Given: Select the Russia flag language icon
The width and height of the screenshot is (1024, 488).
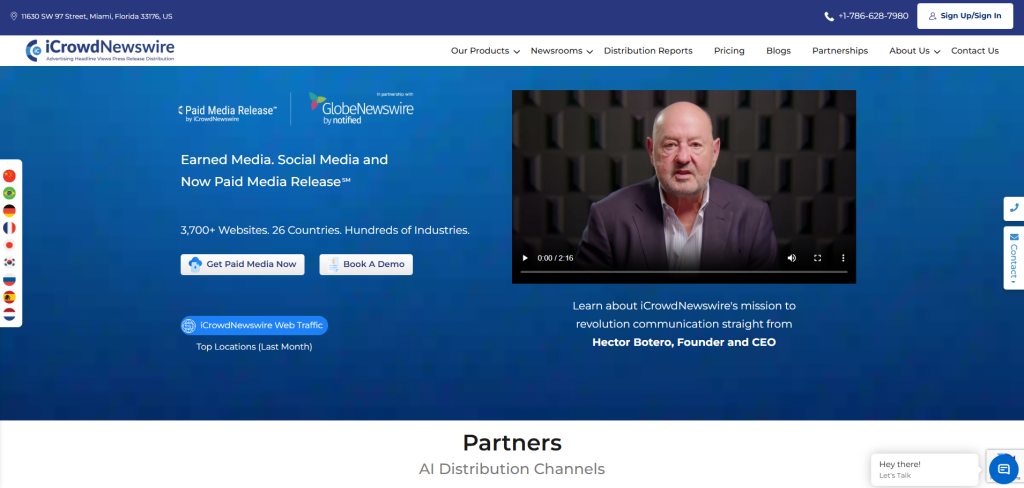Looking at the screenshot, I should point(9,280).
